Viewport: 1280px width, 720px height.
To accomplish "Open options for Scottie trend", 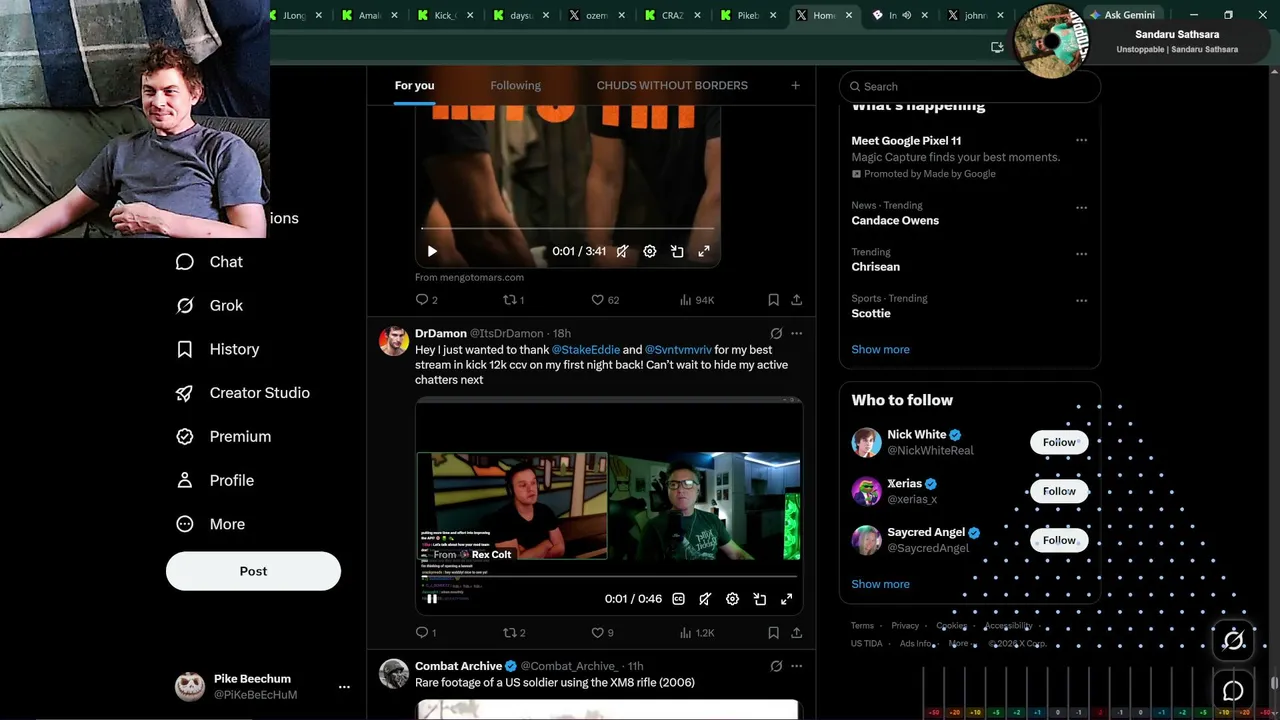I will coord(1081,300).
